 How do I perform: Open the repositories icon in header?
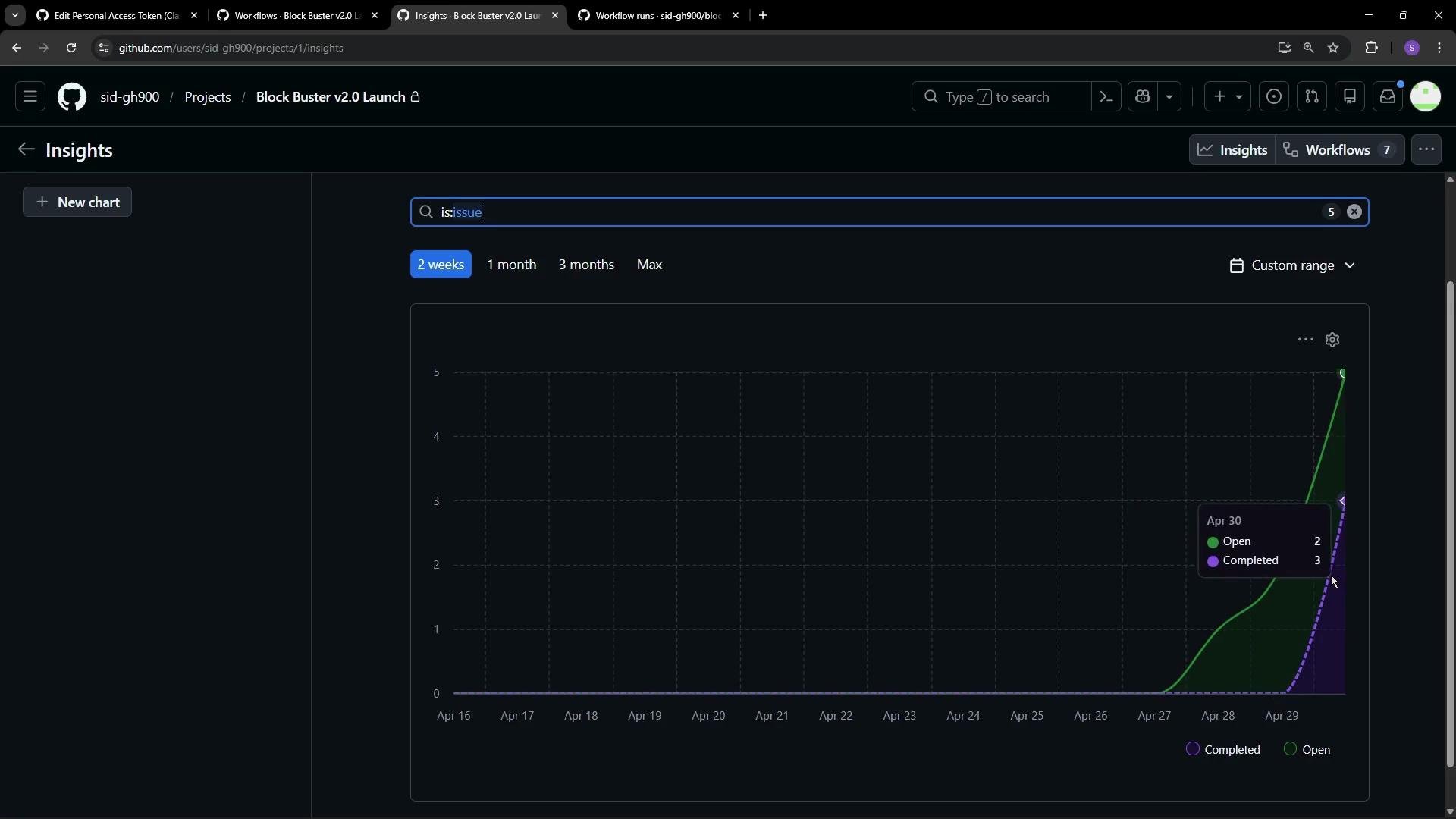click(1350, 97)
